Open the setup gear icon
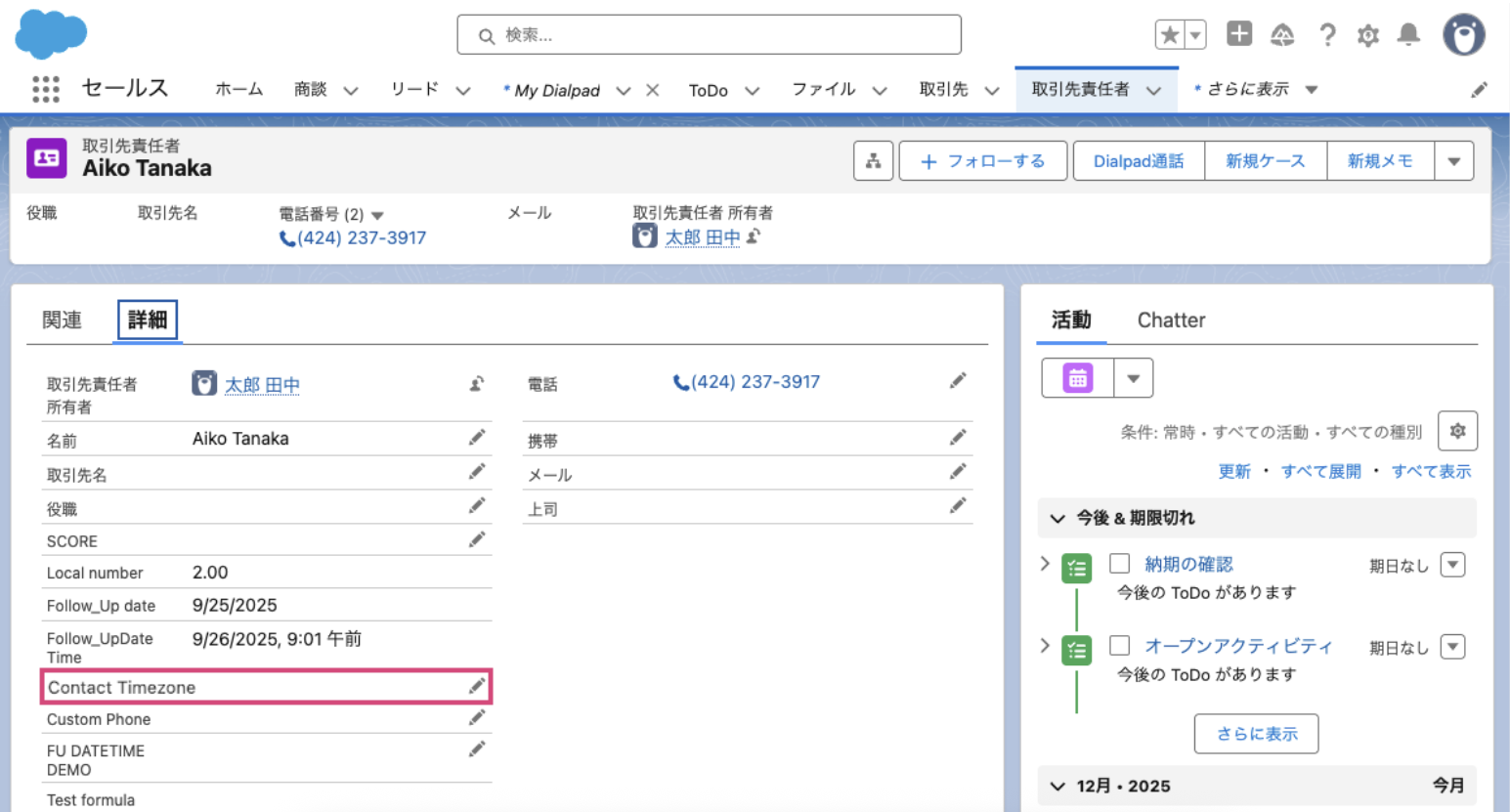 coord(1367,36)
